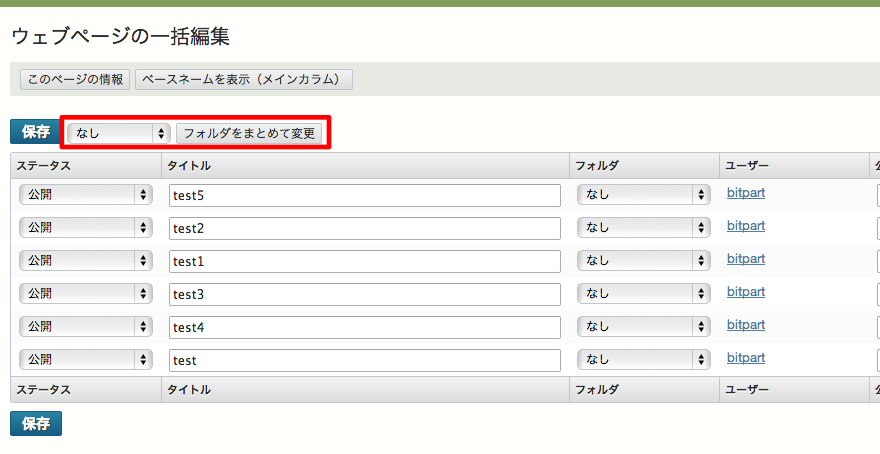Open bitpart user link in test5 row
The width and height of the screenshot is (880, 454).
pos(746,193)
